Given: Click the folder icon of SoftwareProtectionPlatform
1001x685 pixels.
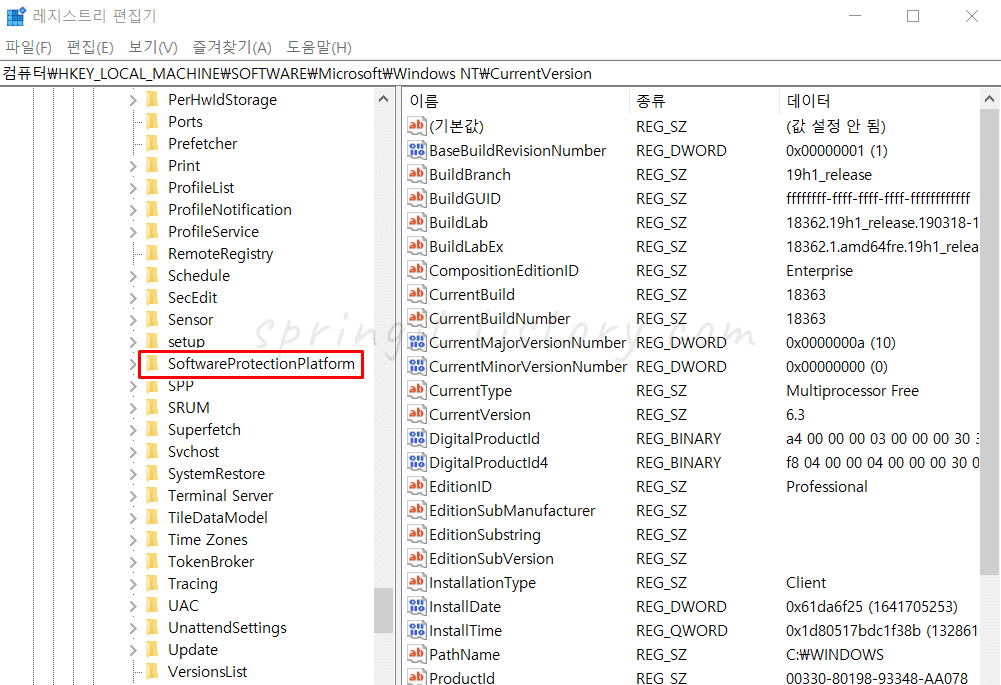Looking at the screenshot, I should point(152,363).
